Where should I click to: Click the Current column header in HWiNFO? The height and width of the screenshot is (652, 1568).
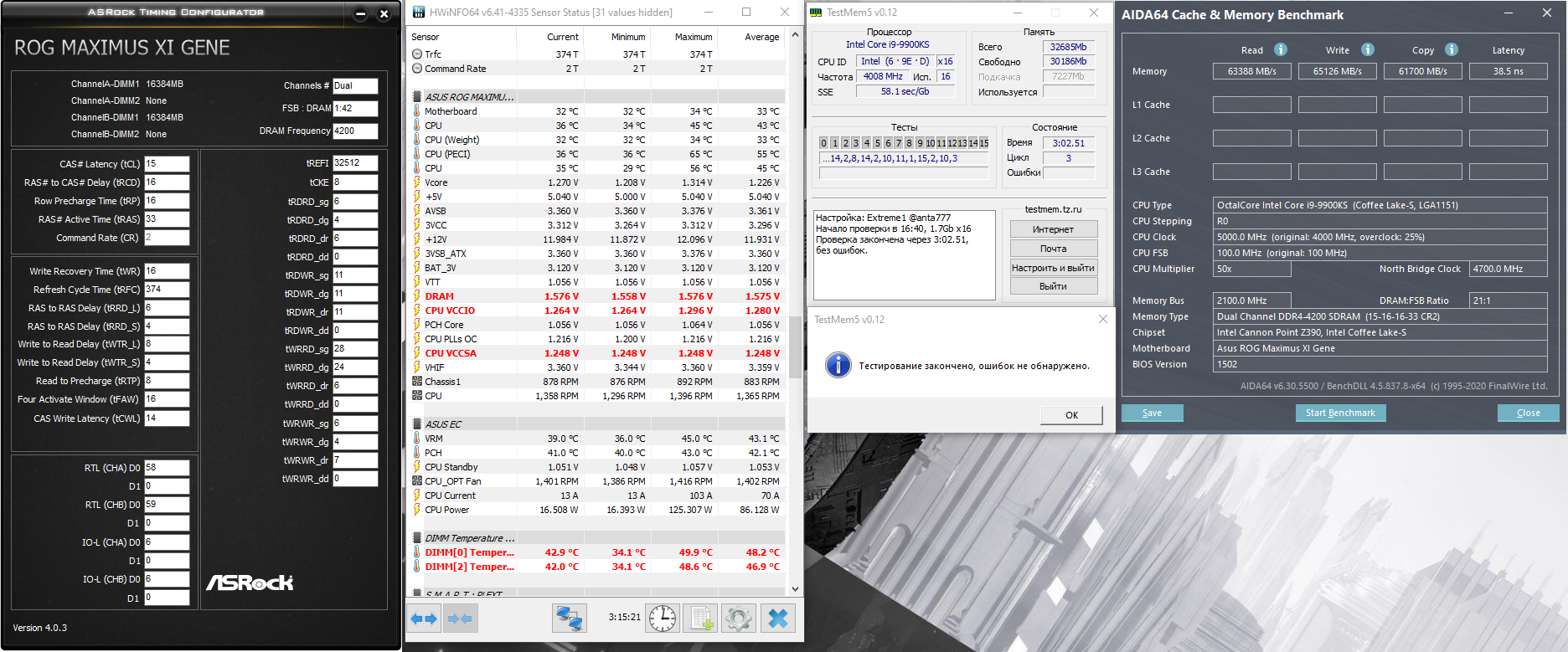pos(549,37)
